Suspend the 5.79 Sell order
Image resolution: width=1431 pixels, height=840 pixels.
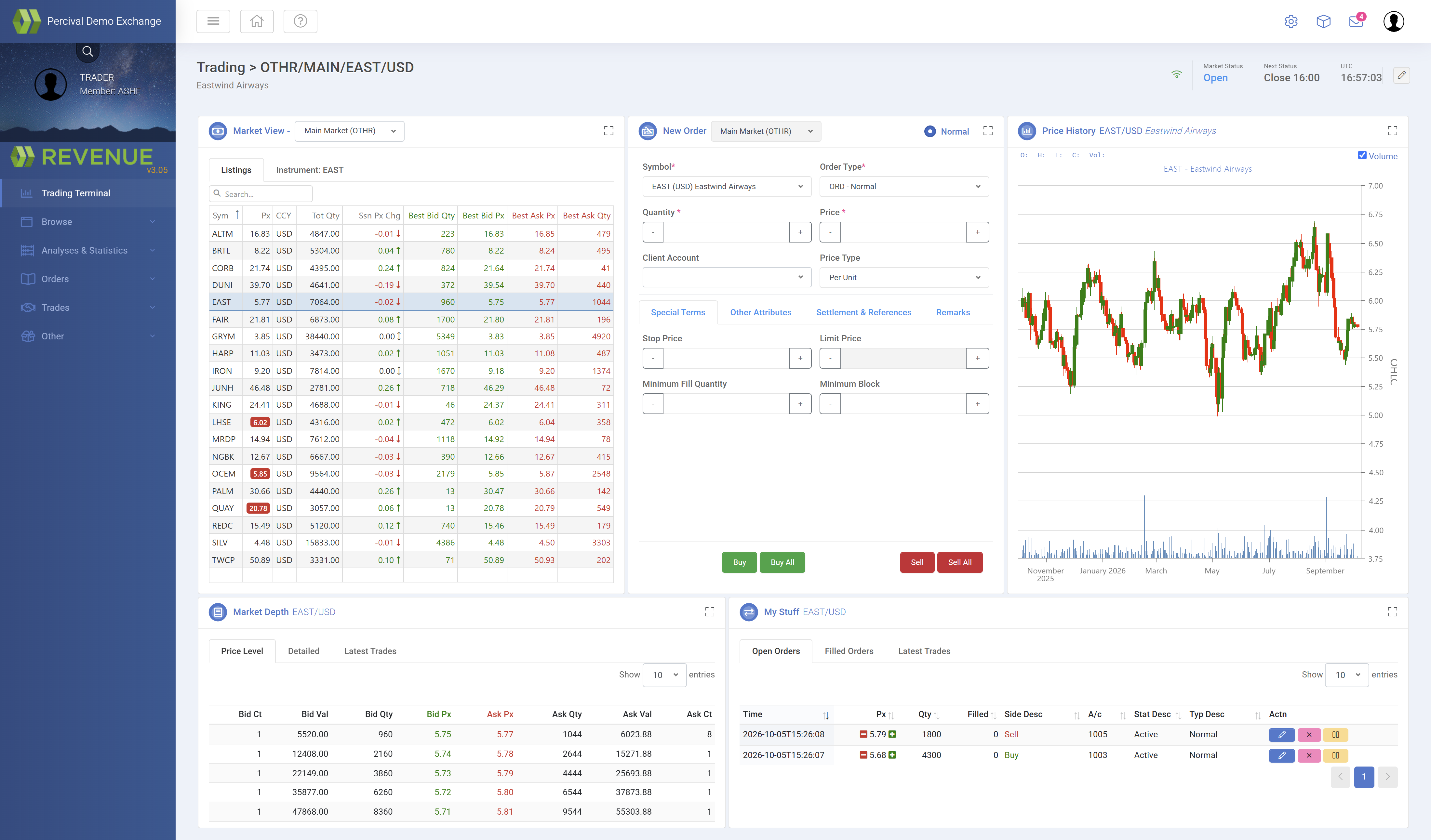[1336, 734]
